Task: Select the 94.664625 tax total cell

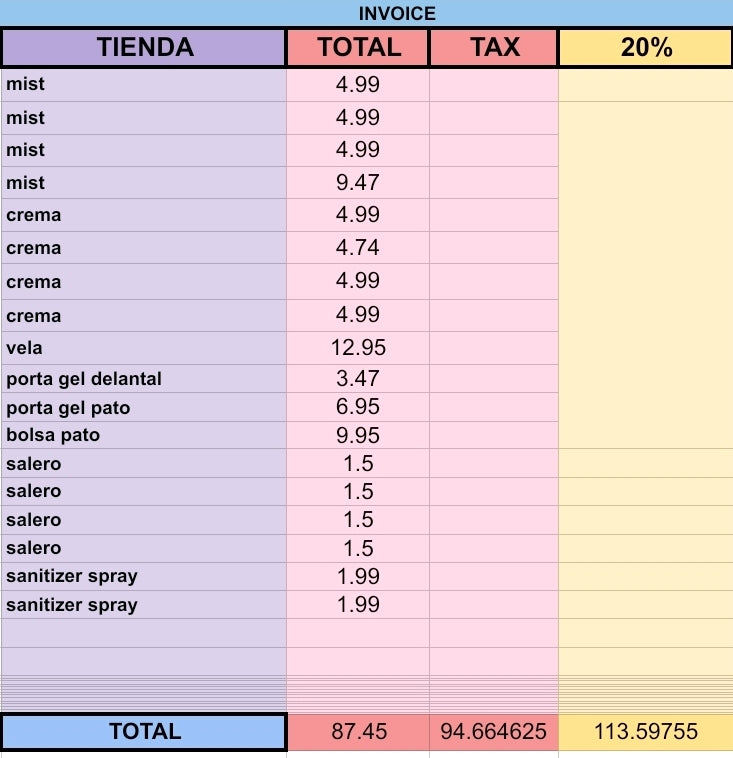Action: pyautogui.click(x=494, y=731)
